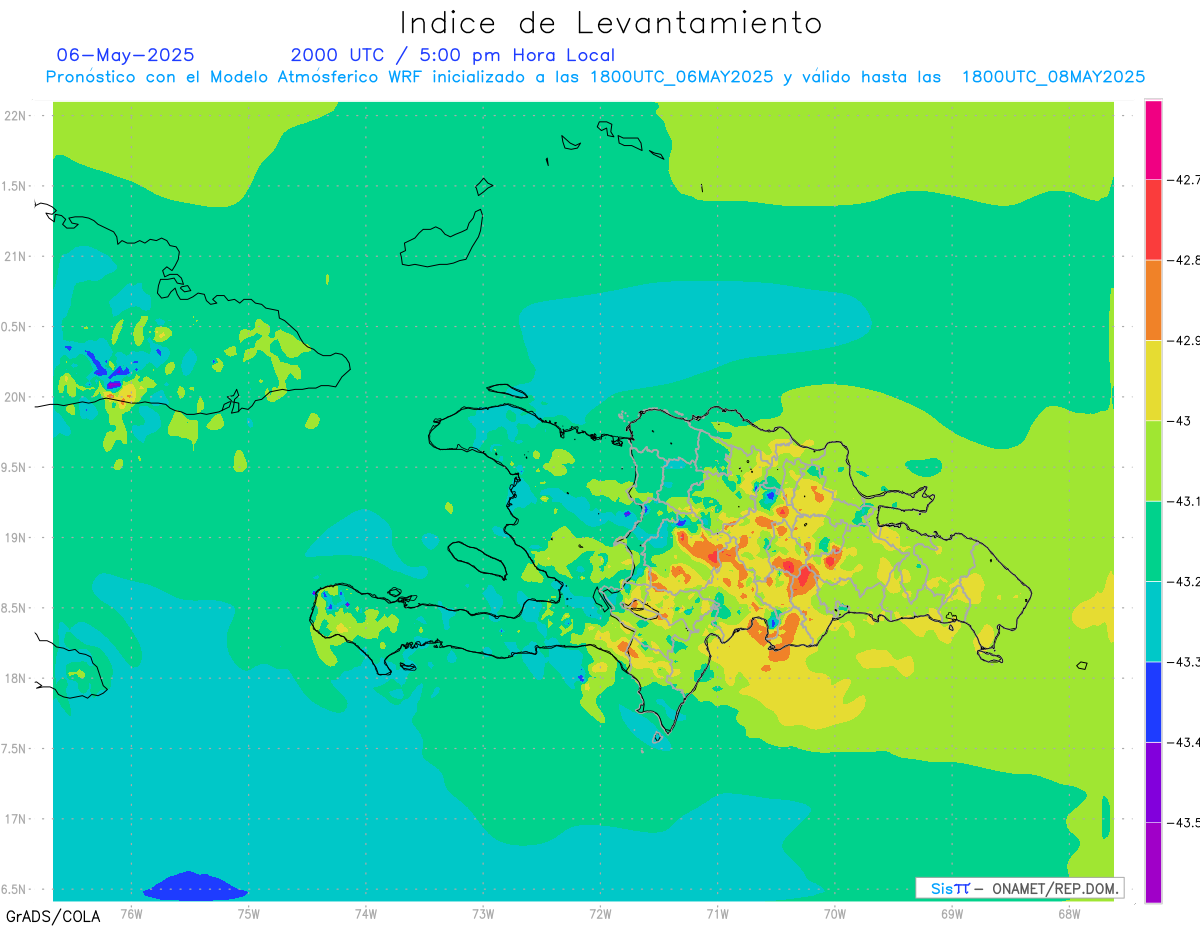This screenshot has width=1200, height=927.
Task: Click the '68W' longitude label
Action: (x=1069, y=913)
